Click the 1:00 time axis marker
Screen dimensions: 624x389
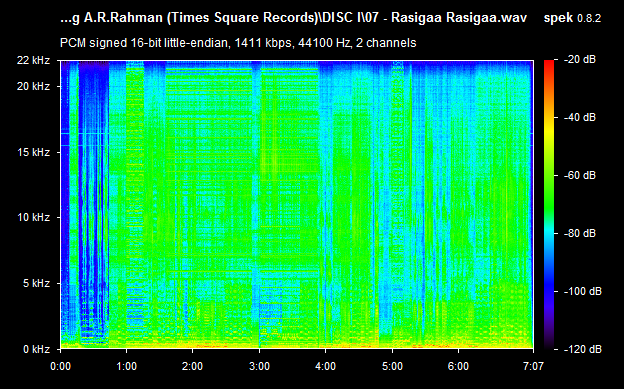(x=127, y=366)
